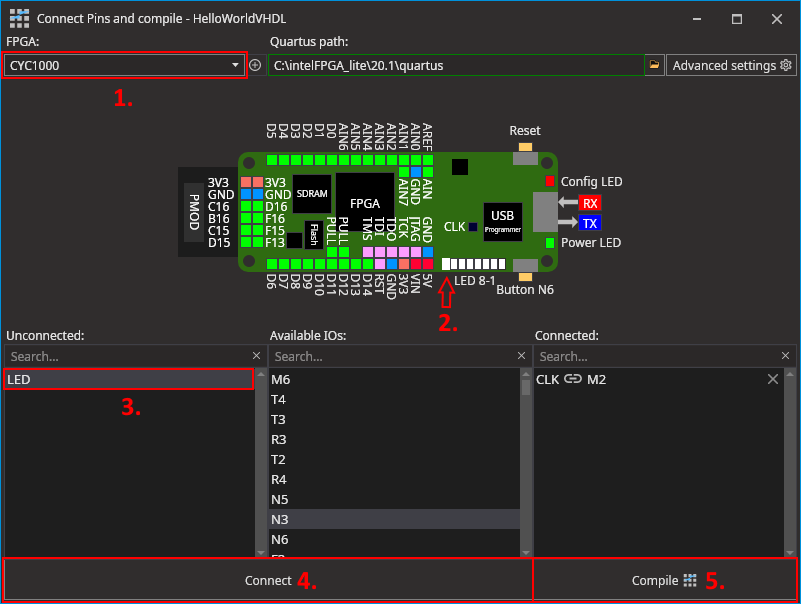Click Connected list scrollbar down arrow
Viewport: 801px width, 604px height.
790,552
